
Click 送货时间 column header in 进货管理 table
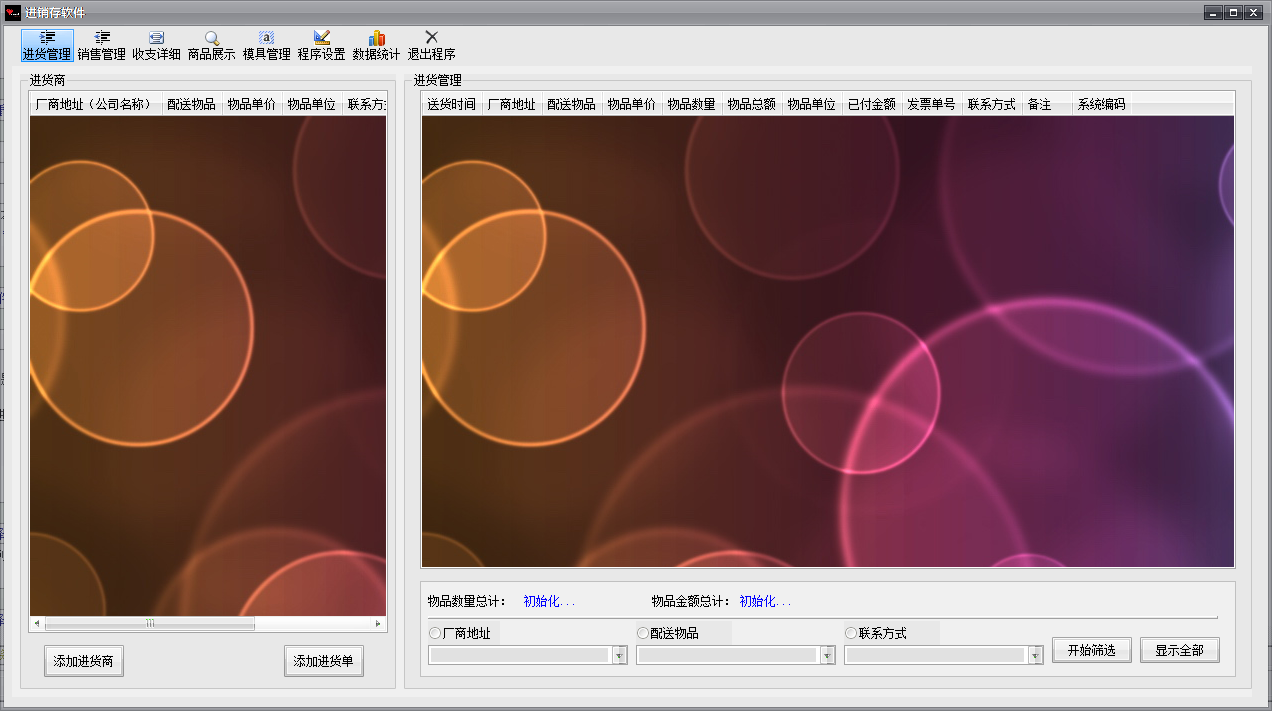pyautogui.click(x=452, y=104)
